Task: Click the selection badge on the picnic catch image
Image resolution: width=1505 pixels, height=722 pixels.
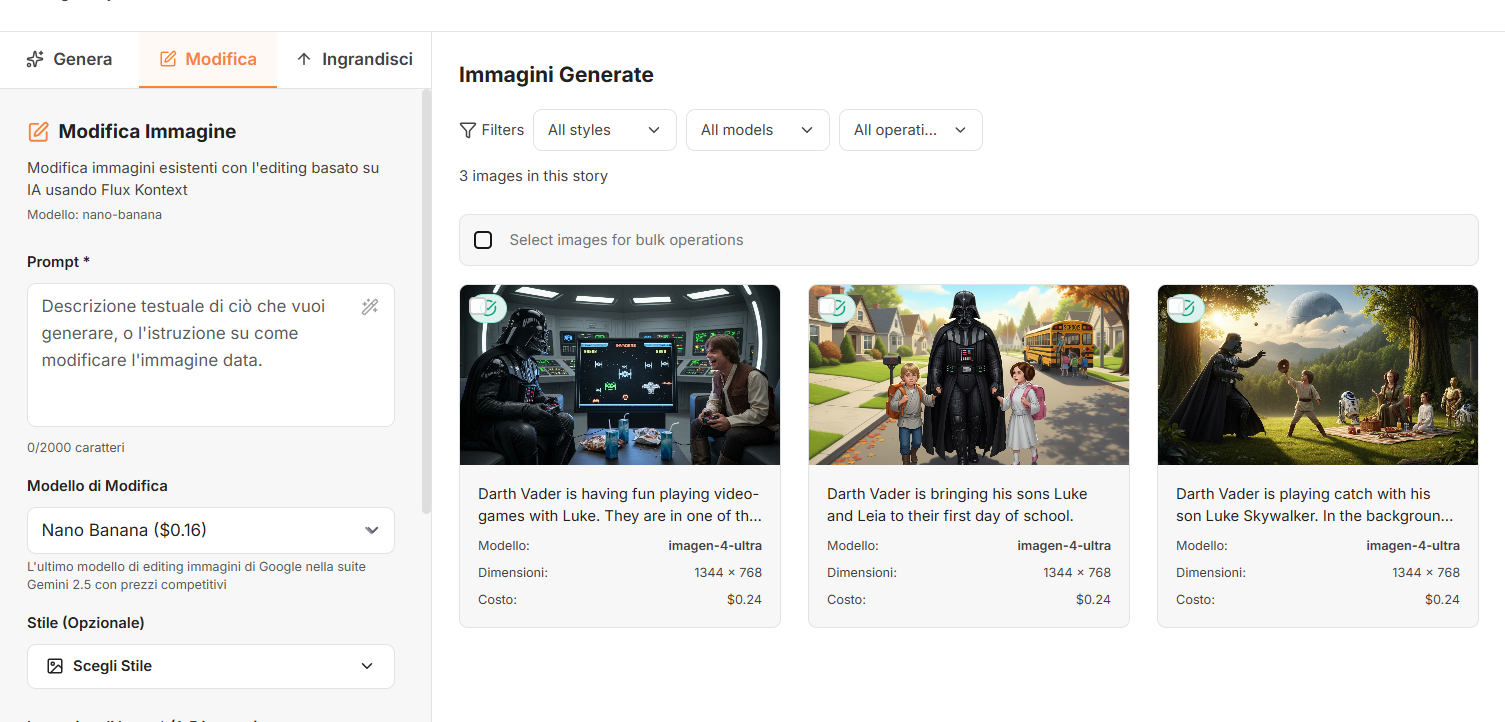Action: pos(1186,308)
